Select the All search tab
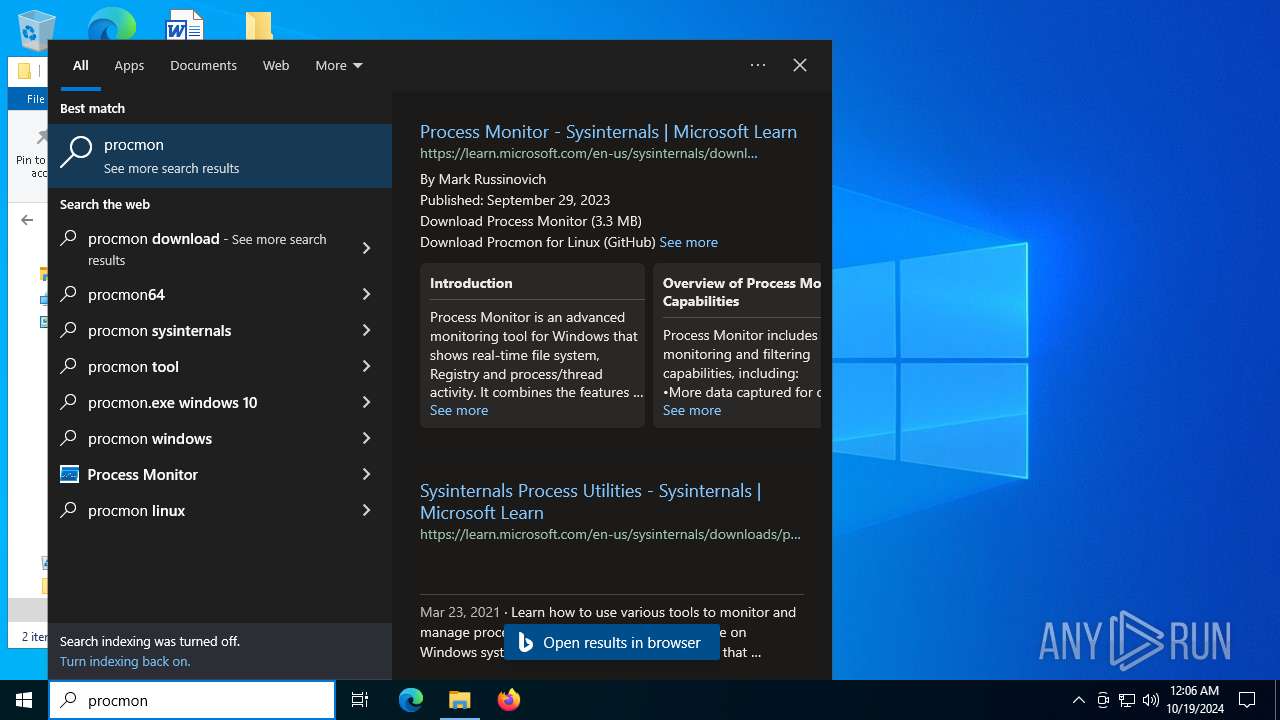The height and width of the screenshot is (720, 1280). (x=81, y=65)
